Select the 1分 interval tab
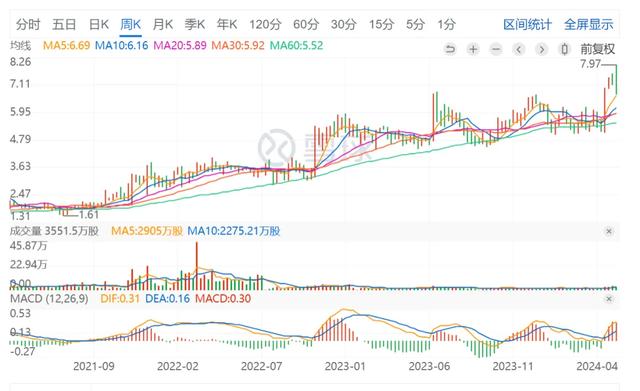 (x=446, y=24)
